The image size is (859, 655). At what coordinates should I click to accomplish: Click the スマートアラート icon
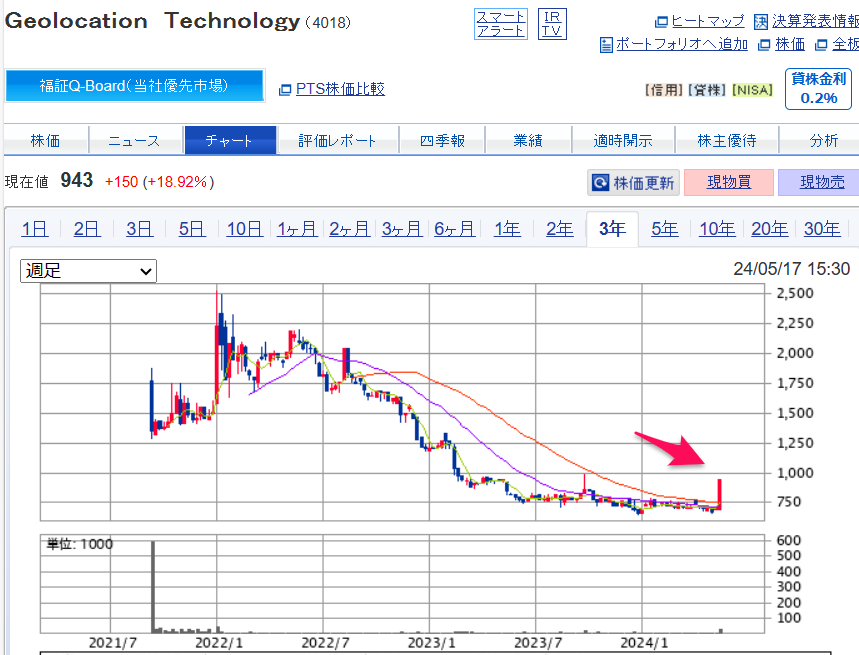point(500,24)
